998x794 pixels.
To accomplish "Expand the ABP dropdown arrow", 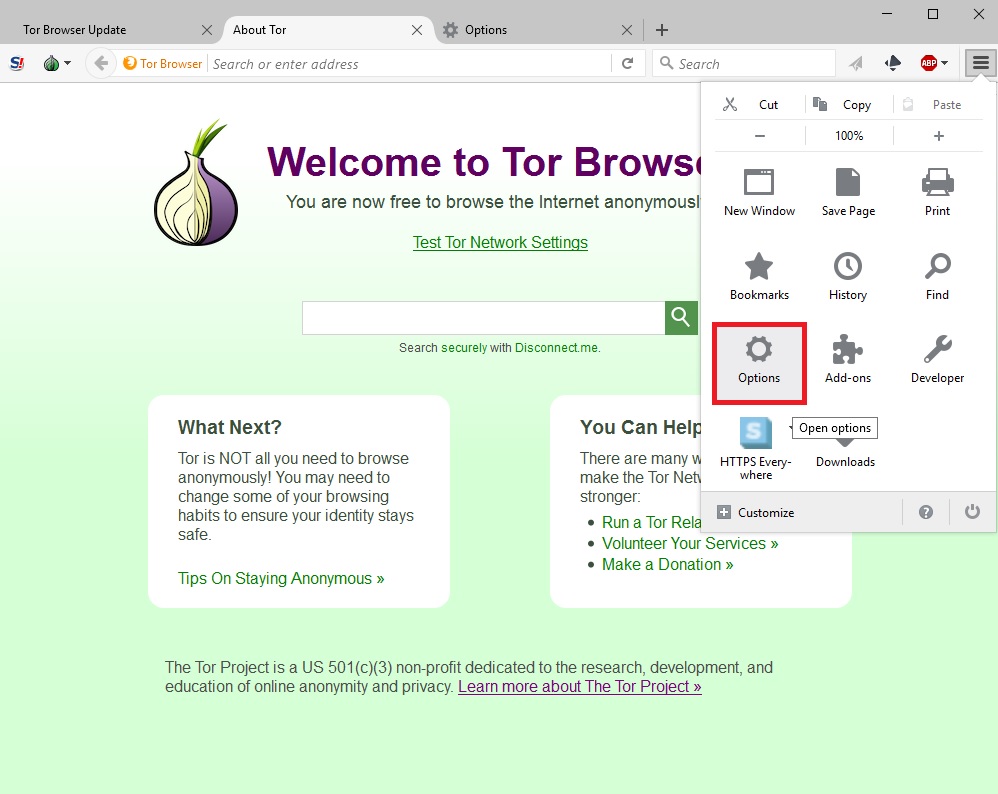I will click(945, 63).
